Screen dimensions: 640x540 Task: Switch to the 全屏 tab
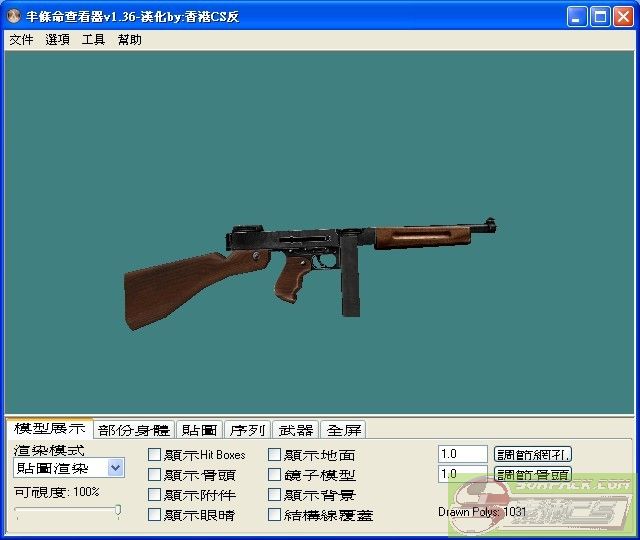(x=344, y=430)
